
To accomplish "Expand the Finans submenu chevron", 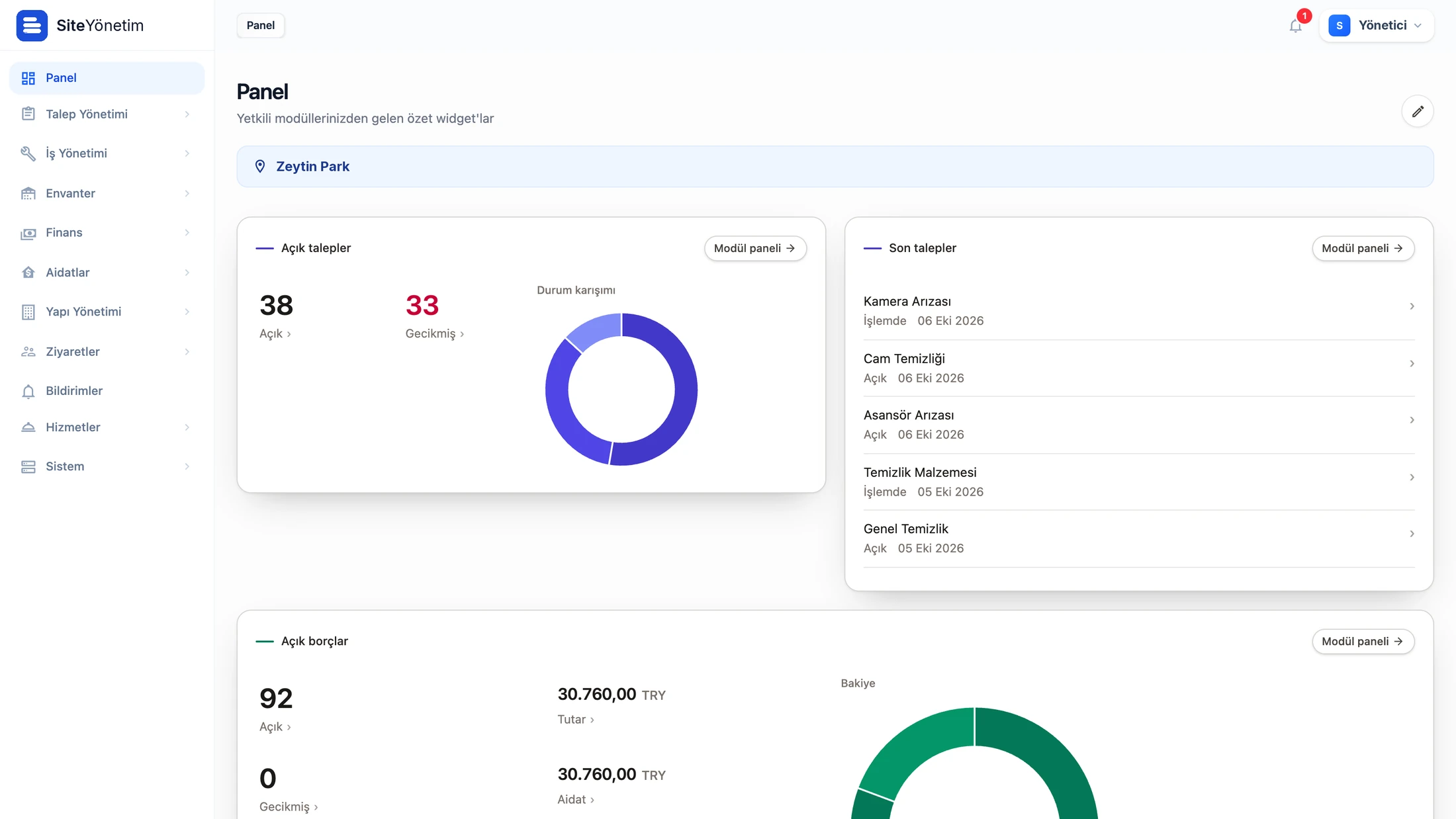I will (187, 233).
